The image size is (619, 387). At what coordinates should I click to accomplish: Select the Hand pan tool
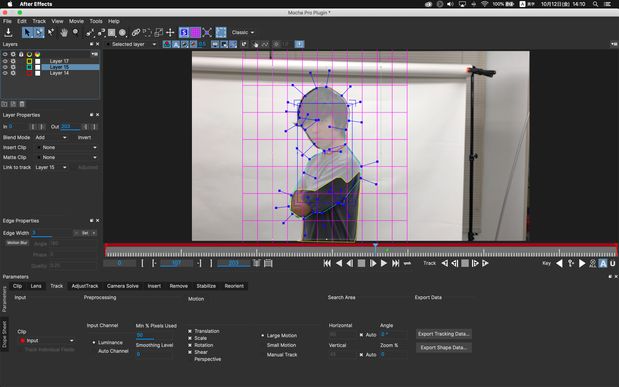[x=64, y=33]
